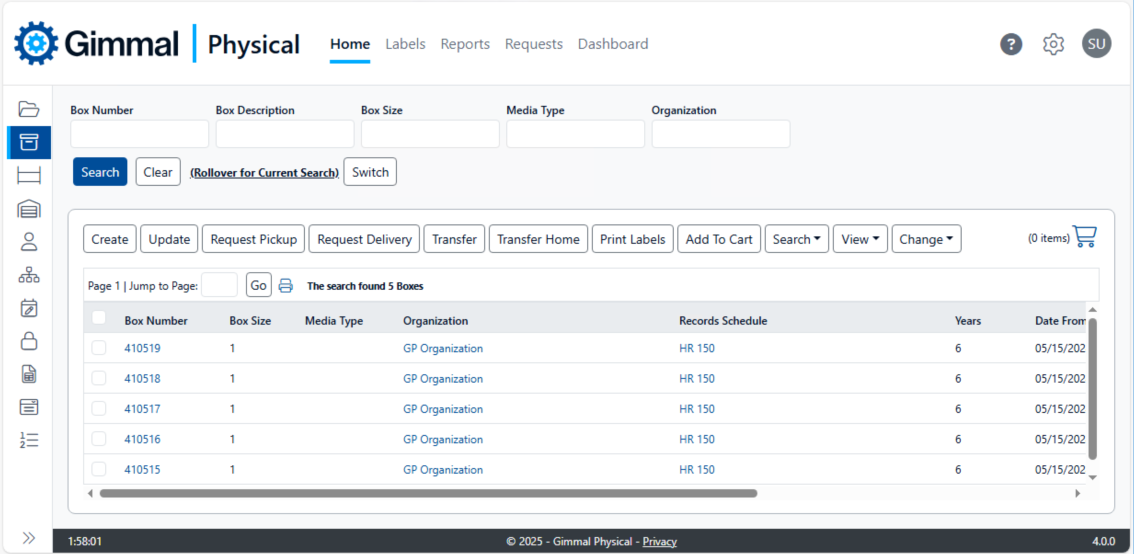Open the warehouse icon in the sidebar
The width and height of the screenshot is (1134, 554).
pos(29,208)
